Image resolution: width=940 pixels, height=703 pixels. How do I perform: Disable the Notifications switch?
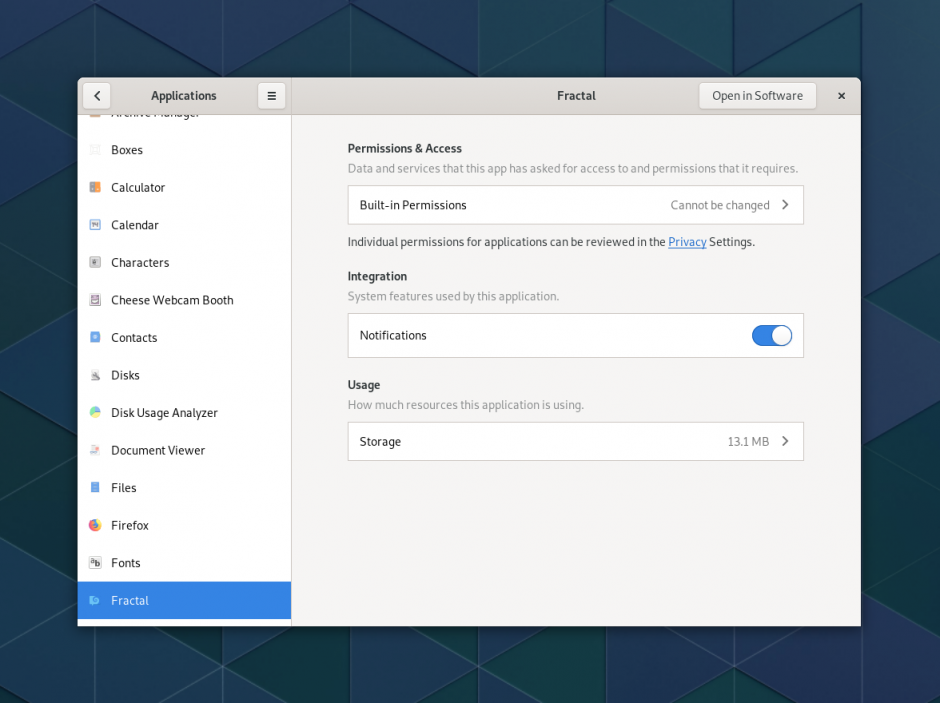tap(771, 336)
